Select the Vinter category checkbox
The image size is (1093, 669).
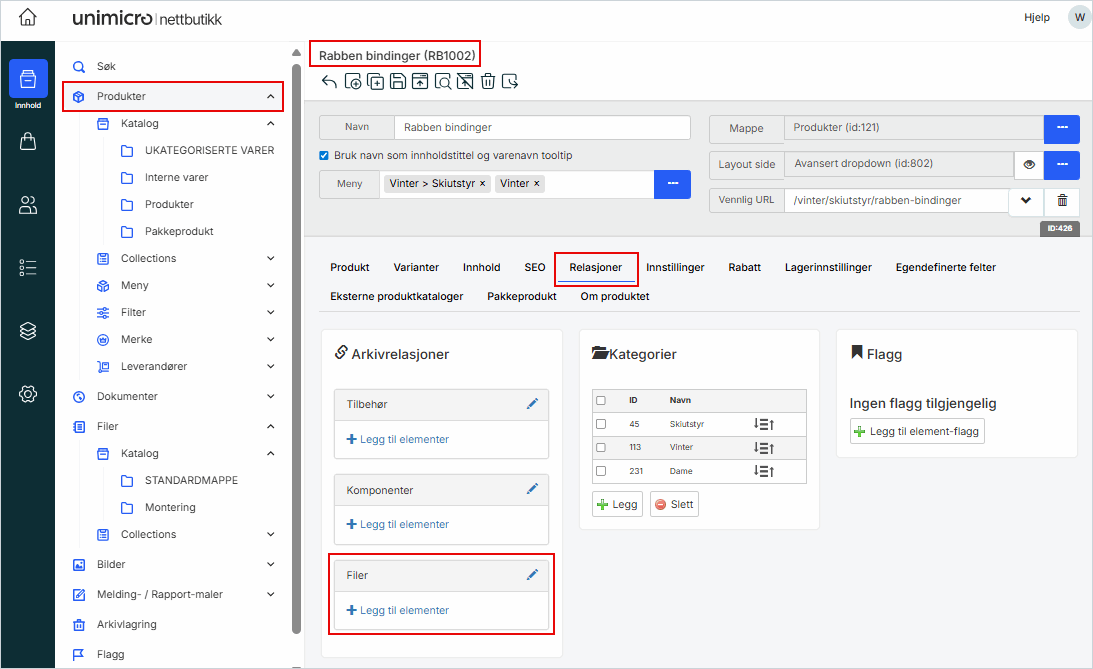[x=601, y=448]
